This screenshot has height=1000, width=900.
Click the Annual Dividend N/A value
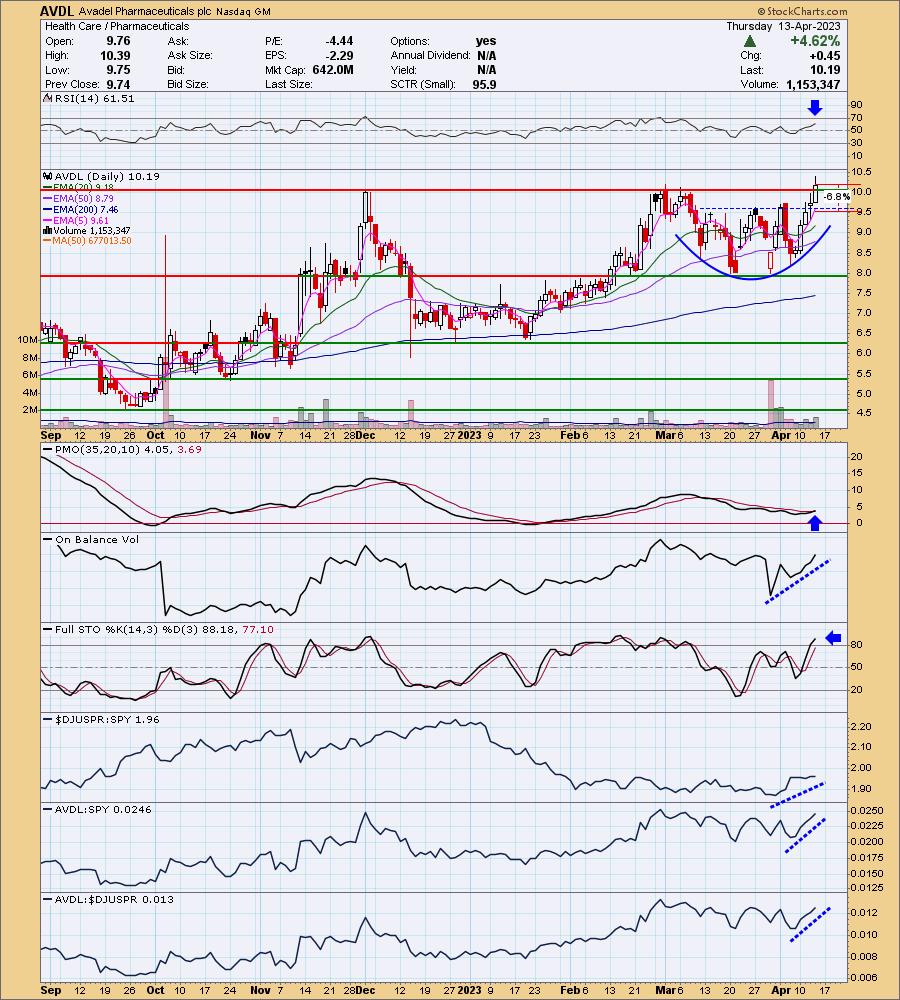(487, 55)
